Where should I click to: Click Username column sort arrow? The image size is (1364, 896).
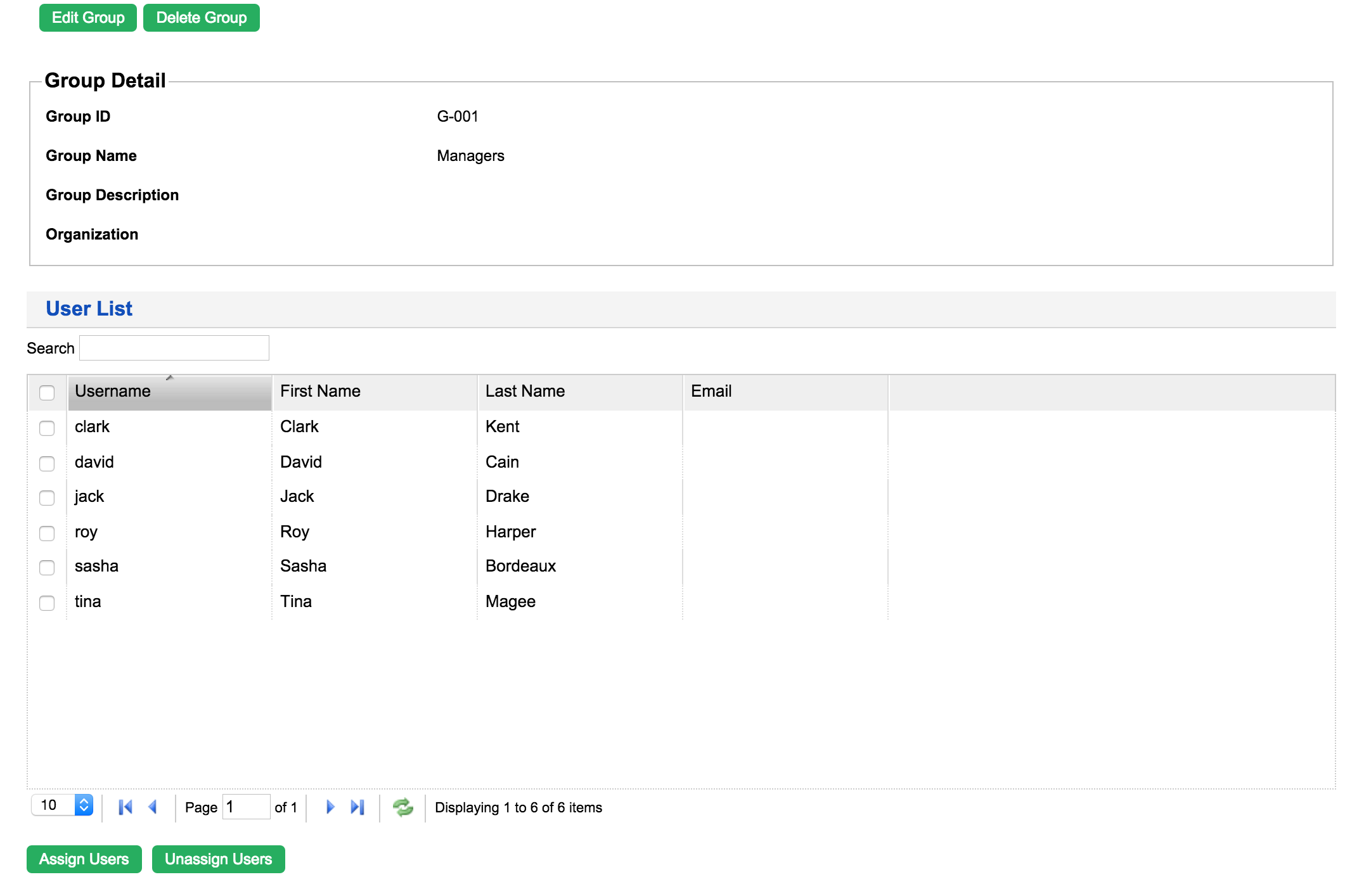click(x=169, y=378)
